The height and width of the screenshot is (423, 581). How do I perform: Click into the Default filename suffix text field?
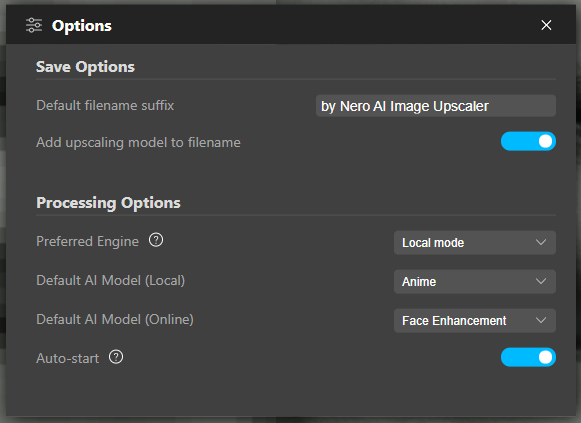pyautogui.click(x=436, y=106)
